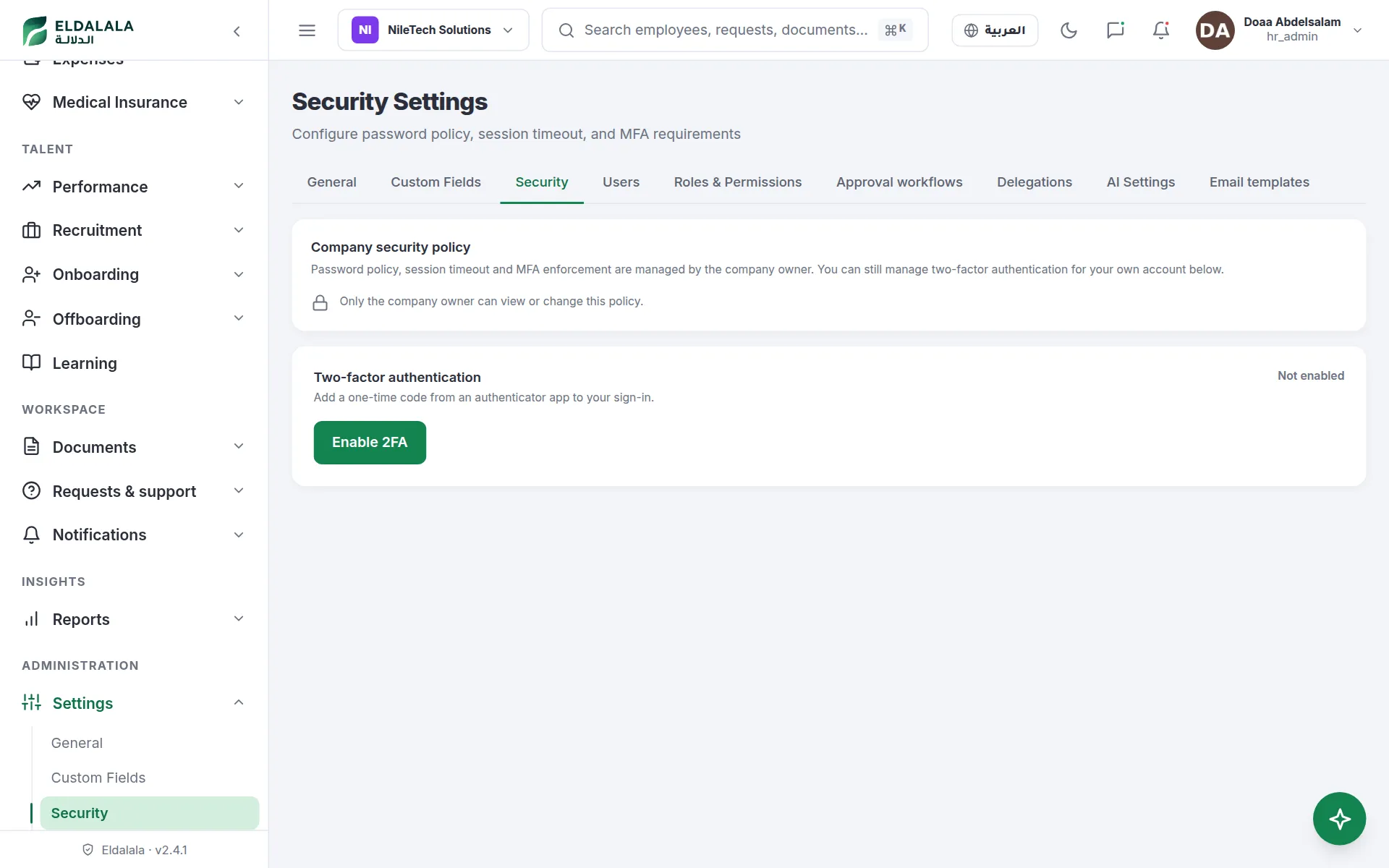Click the Medical Insurance heart icon
This screenshot has height=868, width=1389.
pos(31,102)
